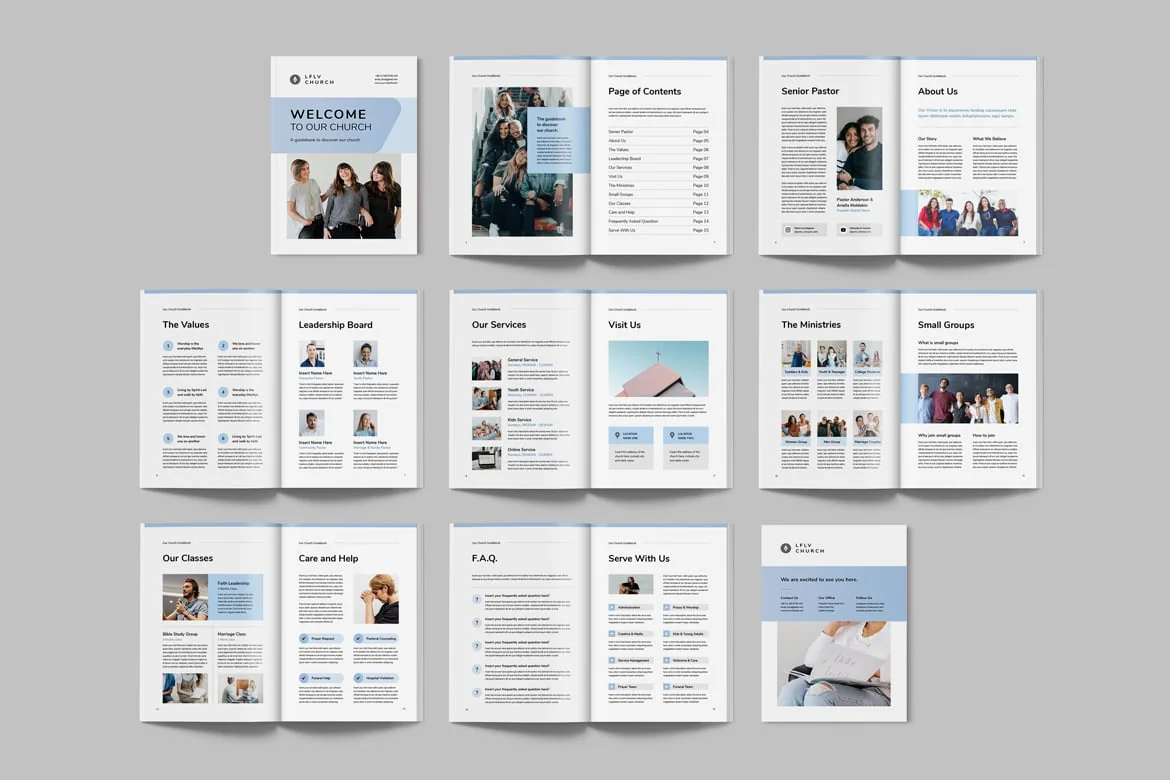Click the praying woman photo on Care and Help

tap(376, 599)
